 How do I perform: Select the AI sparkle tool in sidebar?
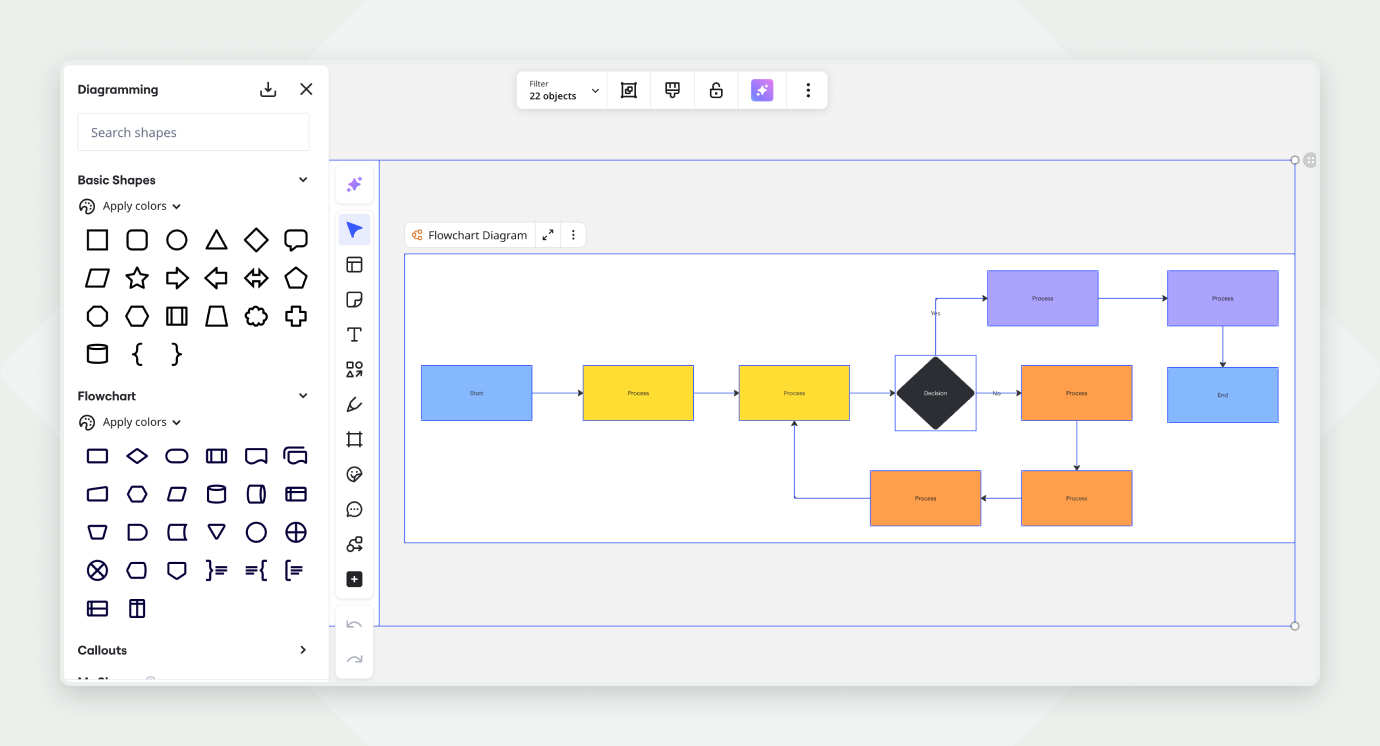pos(354,185)
